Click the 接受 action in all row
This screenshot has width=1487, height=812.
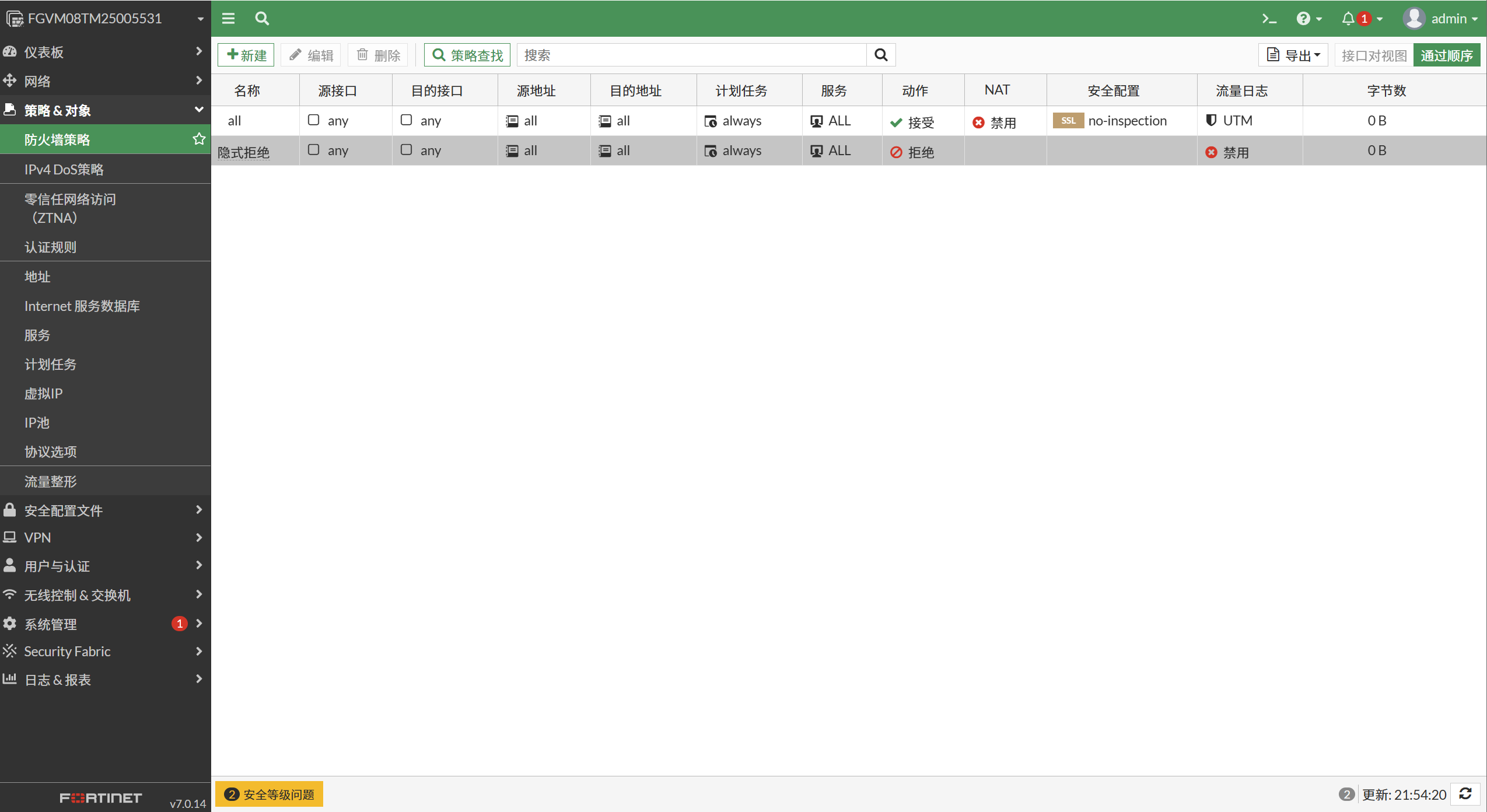pyautogui.click(x=912, y=123)
